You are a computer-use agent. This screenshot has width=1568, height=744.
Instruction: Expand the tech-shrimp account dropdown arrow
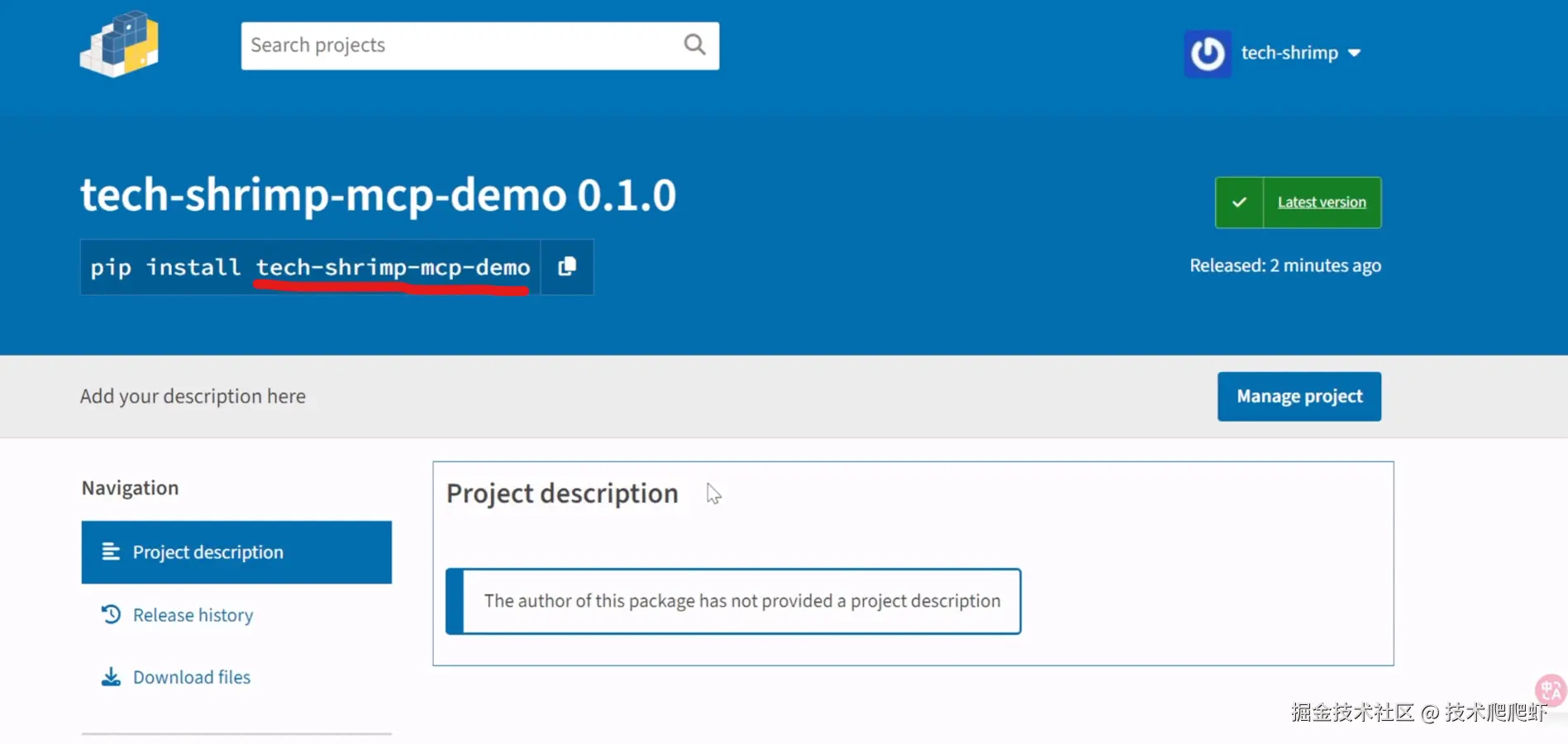pos(1354,53)
